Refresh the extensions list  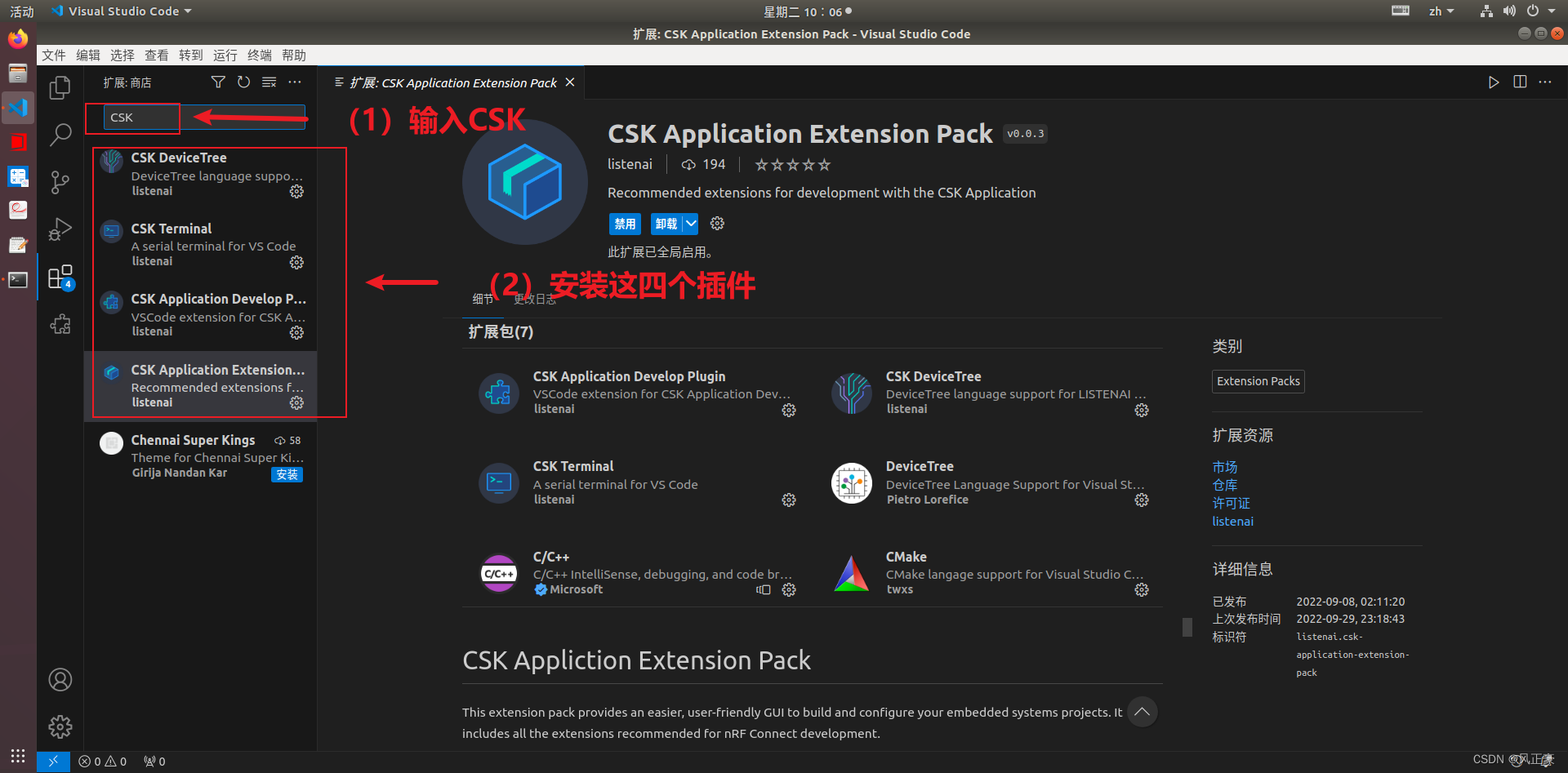(x=243, y=82)
